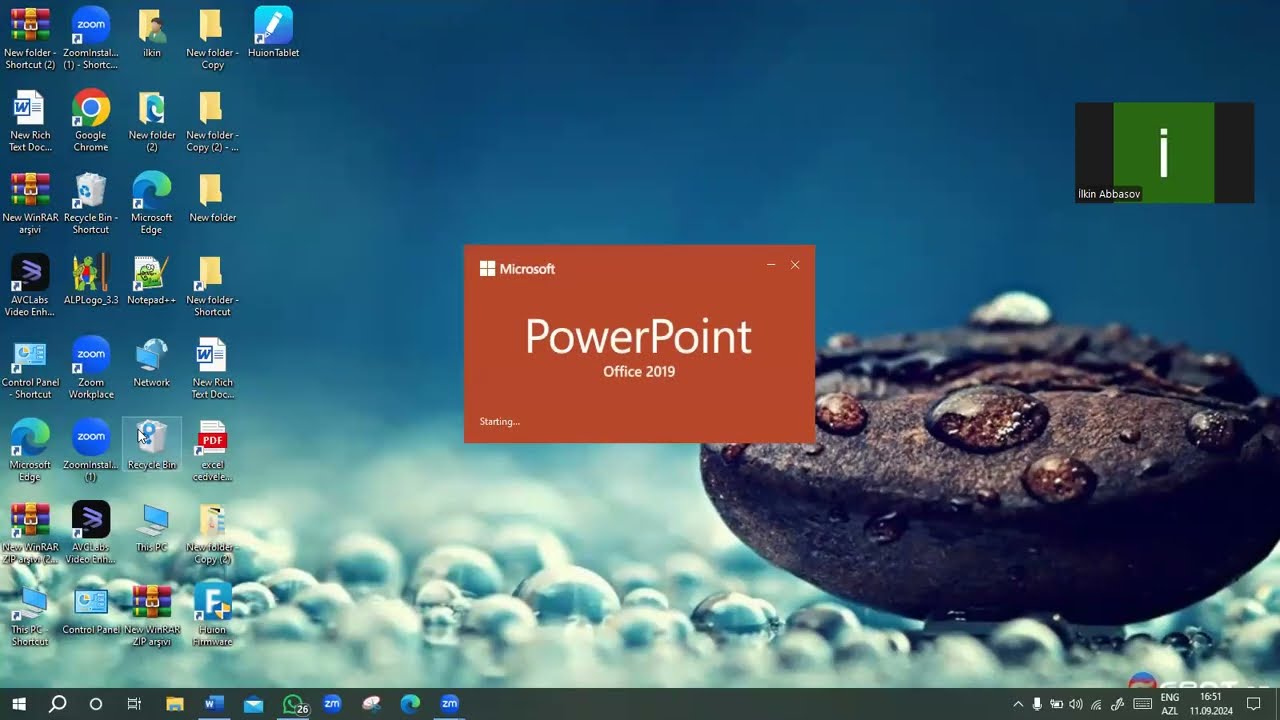Switch the ENG AZL input language

pos(1169,704)
